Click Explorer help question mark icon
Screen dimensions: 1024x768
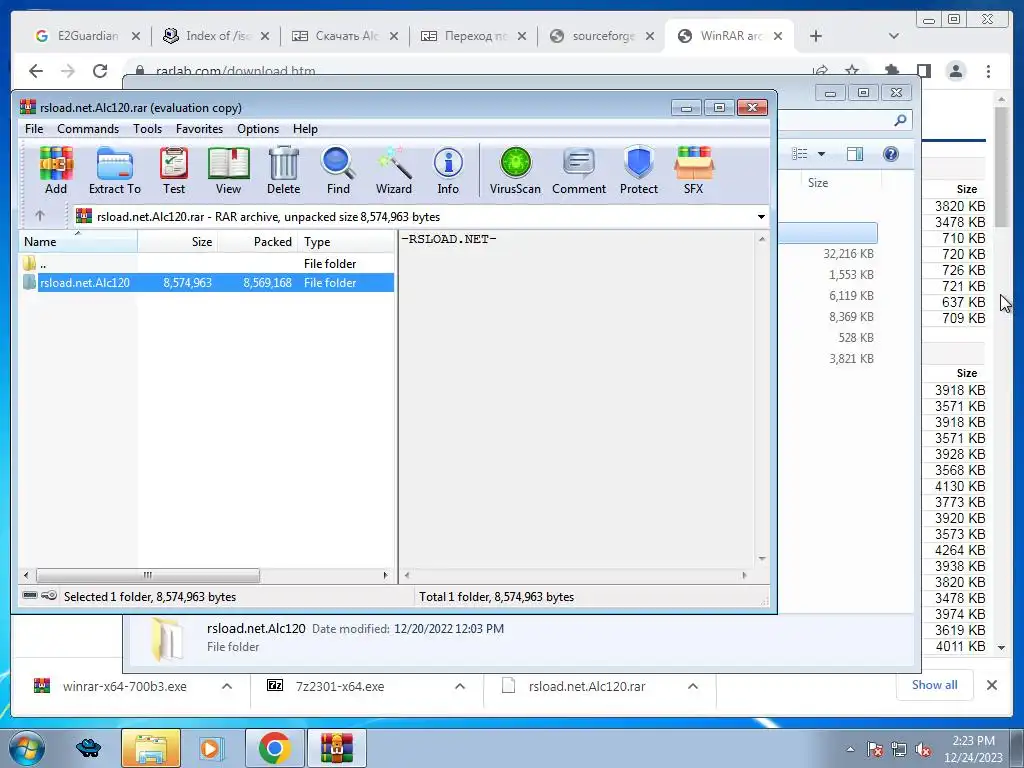pyautogui.click(x=891, y=153)
